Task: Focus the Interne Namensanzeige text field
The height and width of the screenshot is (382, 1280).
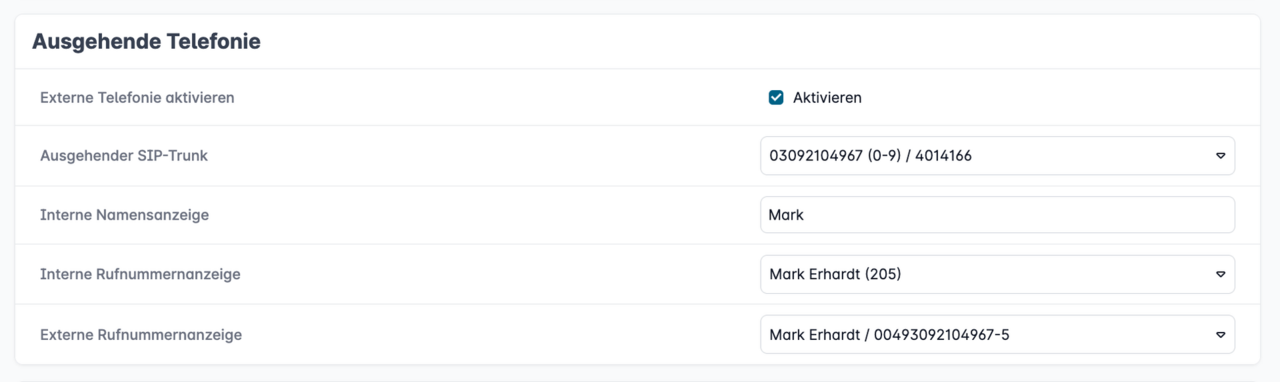Action: click(997, 215)
